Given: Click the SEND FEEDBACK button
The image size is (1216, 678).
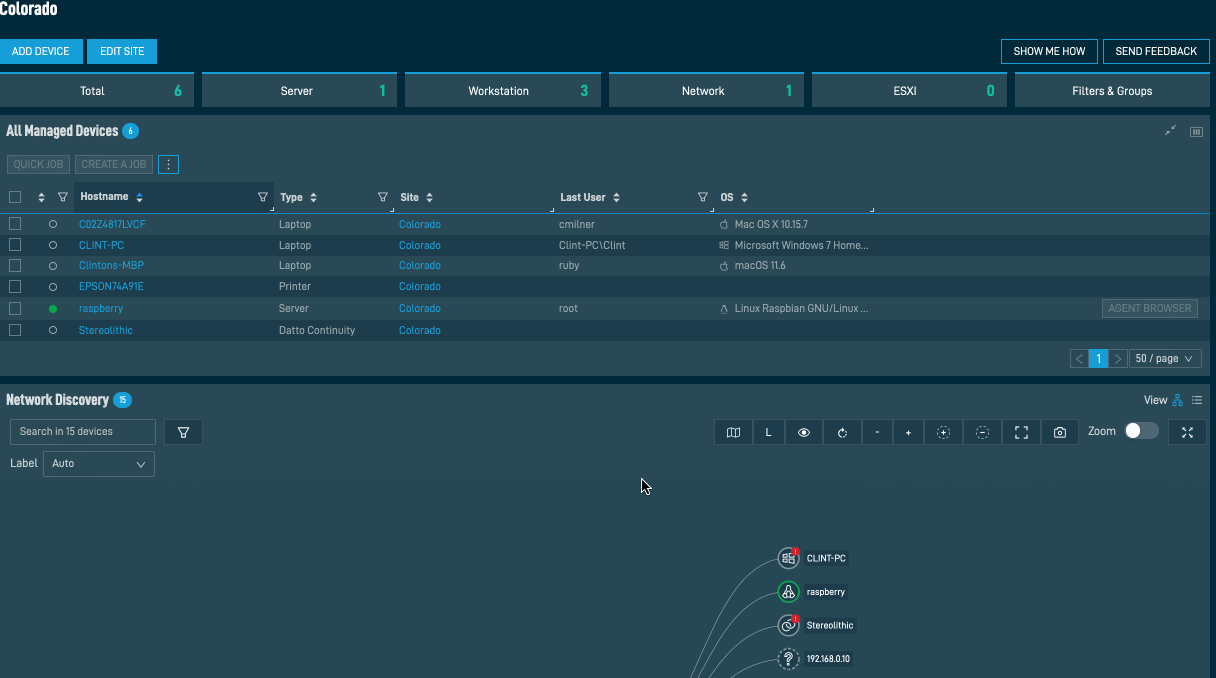Looking at the screenshot, I should (x=1156, y=52).
